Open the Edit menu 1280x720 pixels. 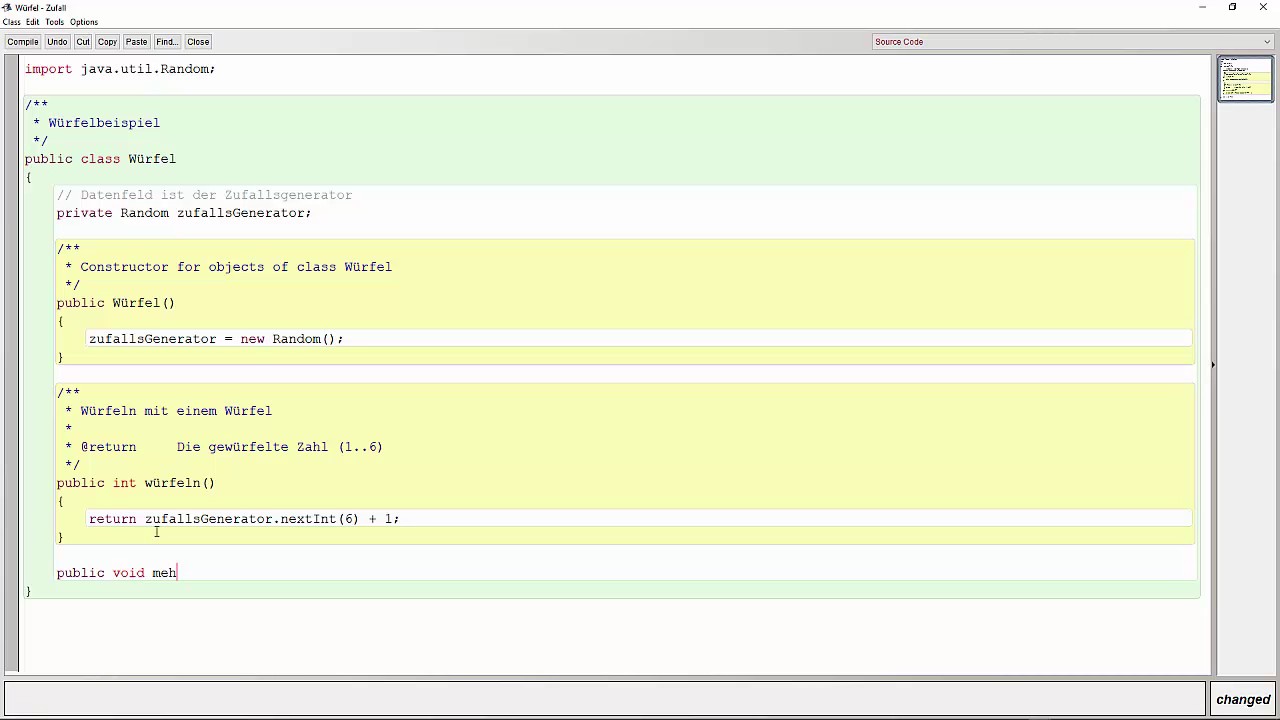click(x=32, y=22)
